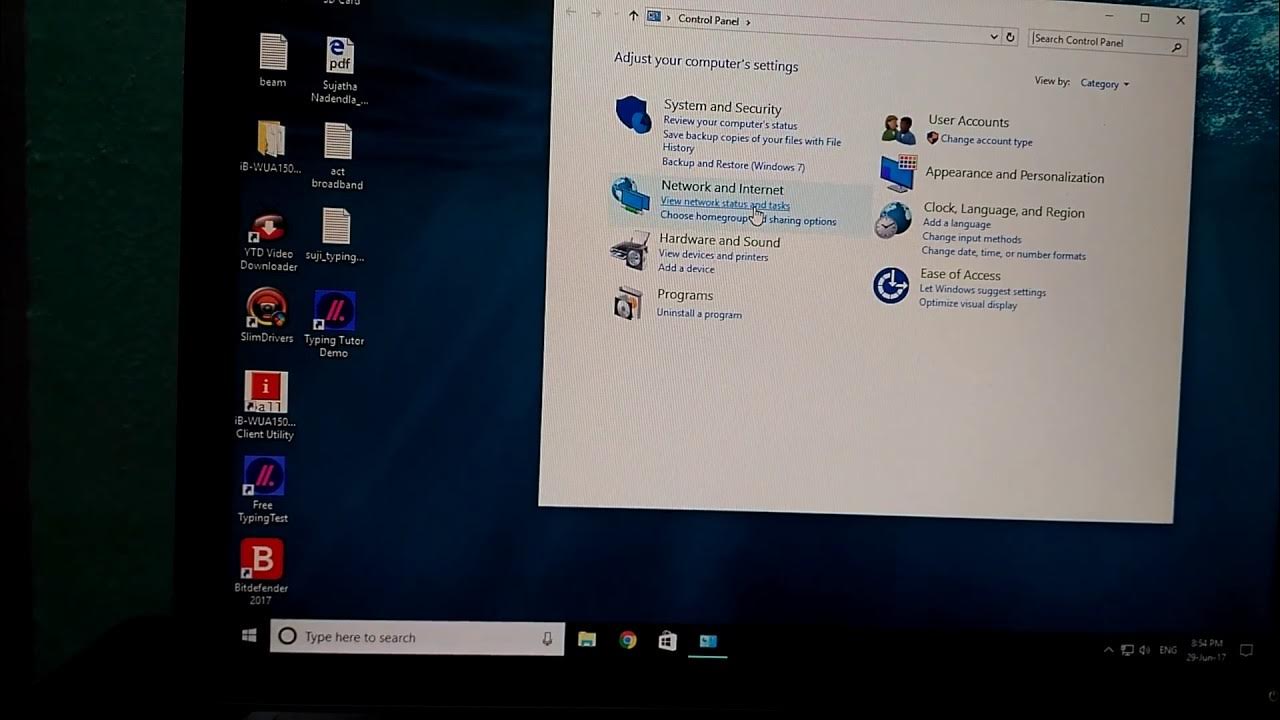Open the Network and Internet globe icon

tap(630, 196)
